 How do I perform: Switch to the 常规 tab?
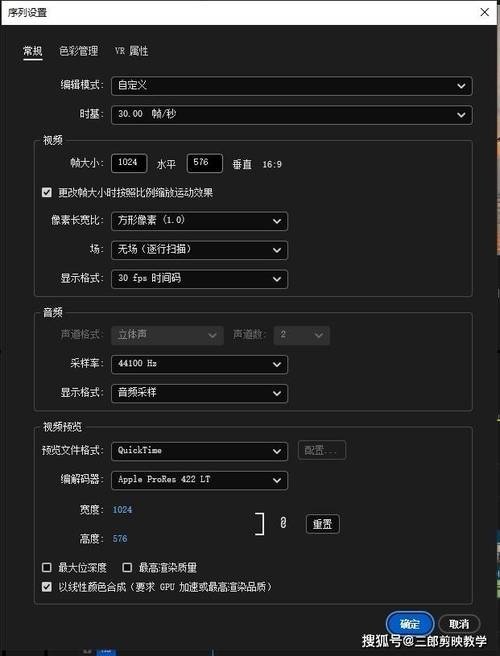(33, 51)
